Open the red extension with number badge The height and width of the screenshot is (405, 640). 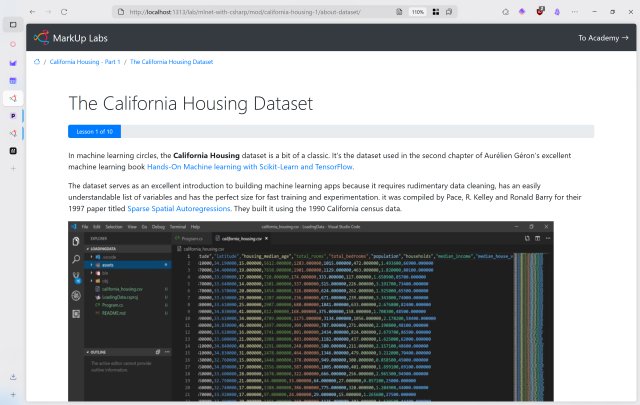coord(540,11)
